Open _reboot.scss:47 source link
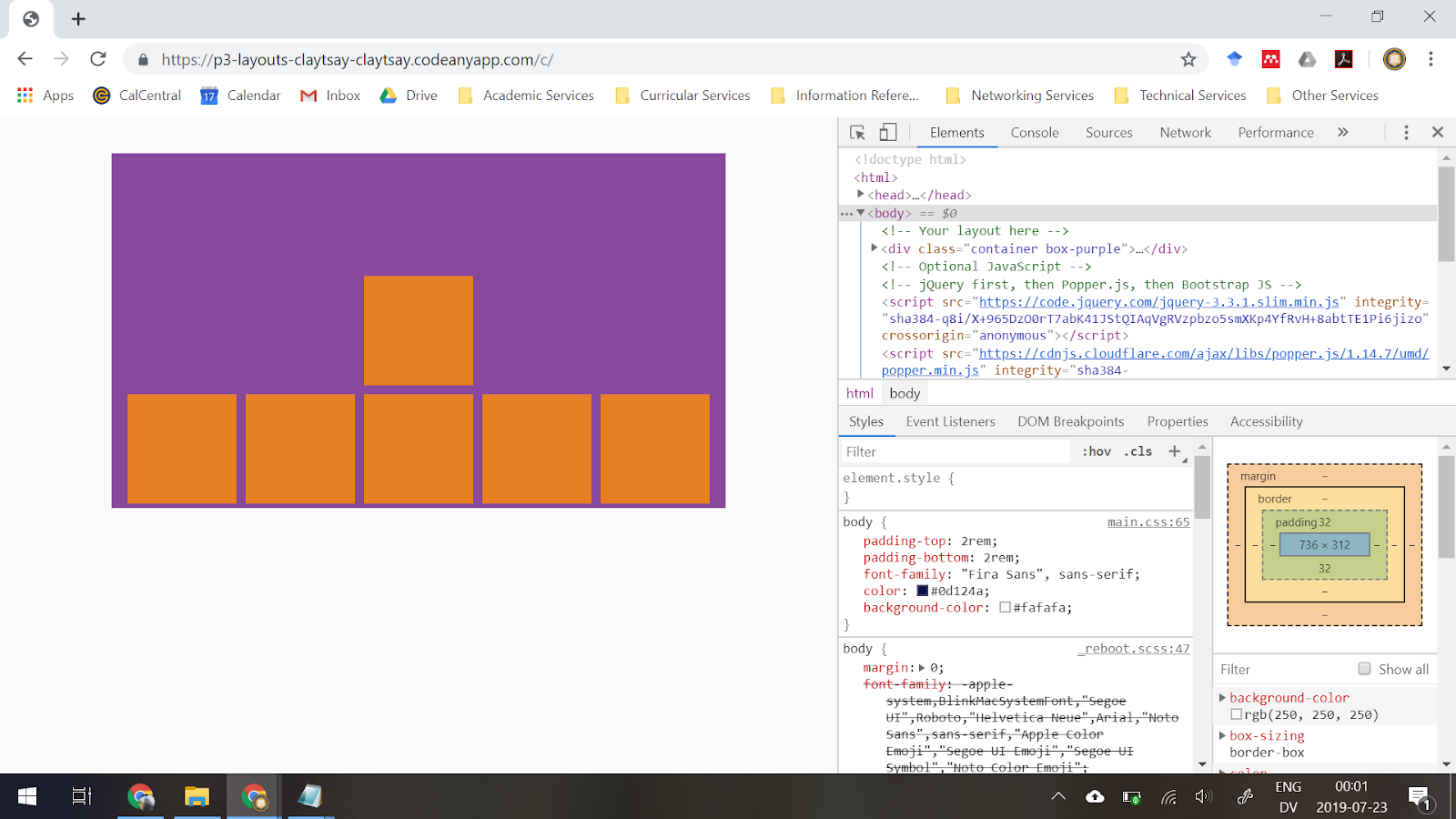The width and height of the screenshot is (1456, 819). coord(1134,649)
